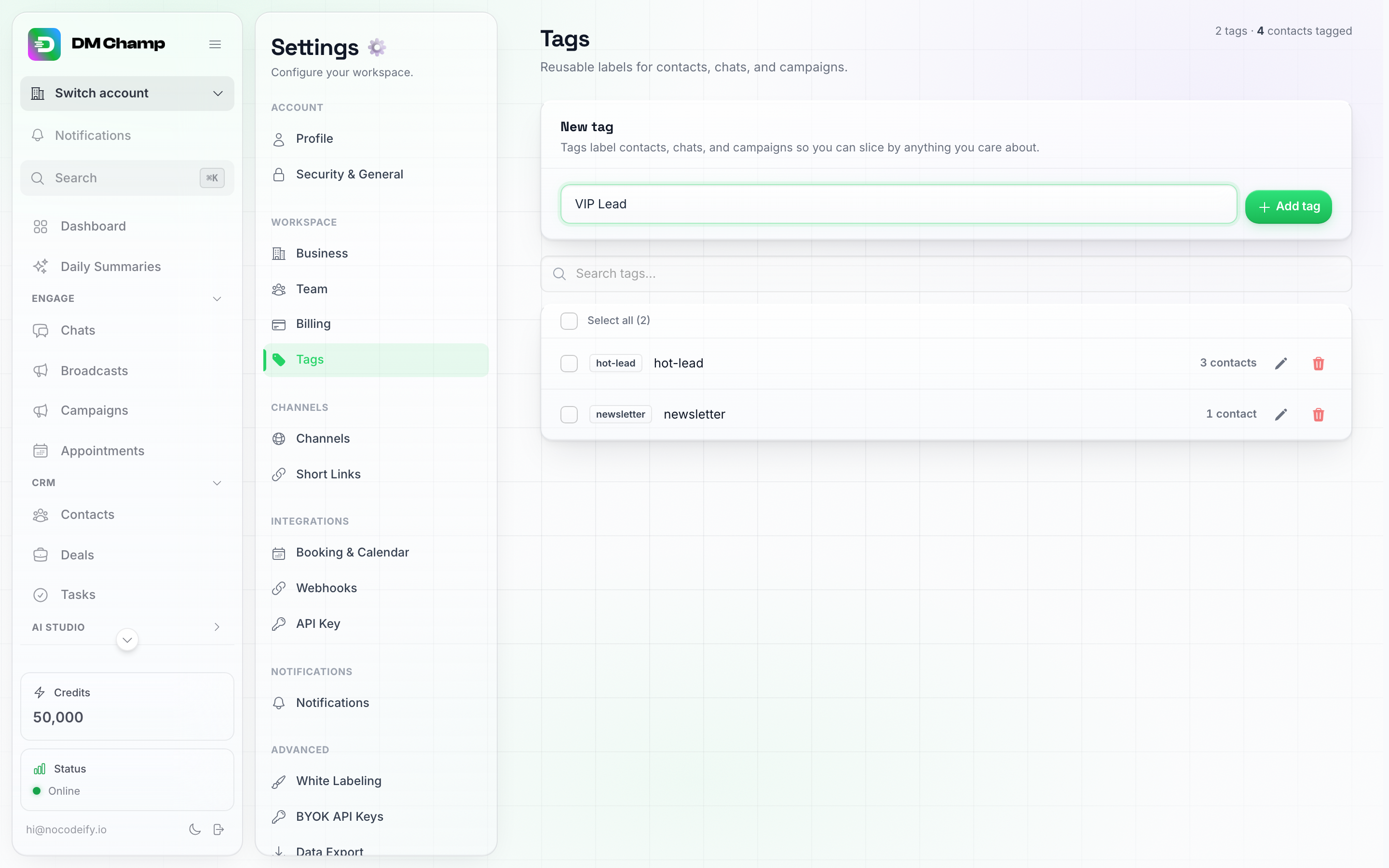Viewport: 1389px width, 868px height.
Task: Click the Deals briefcase icon
Action: pyautogui.click(x=40, y=555)
